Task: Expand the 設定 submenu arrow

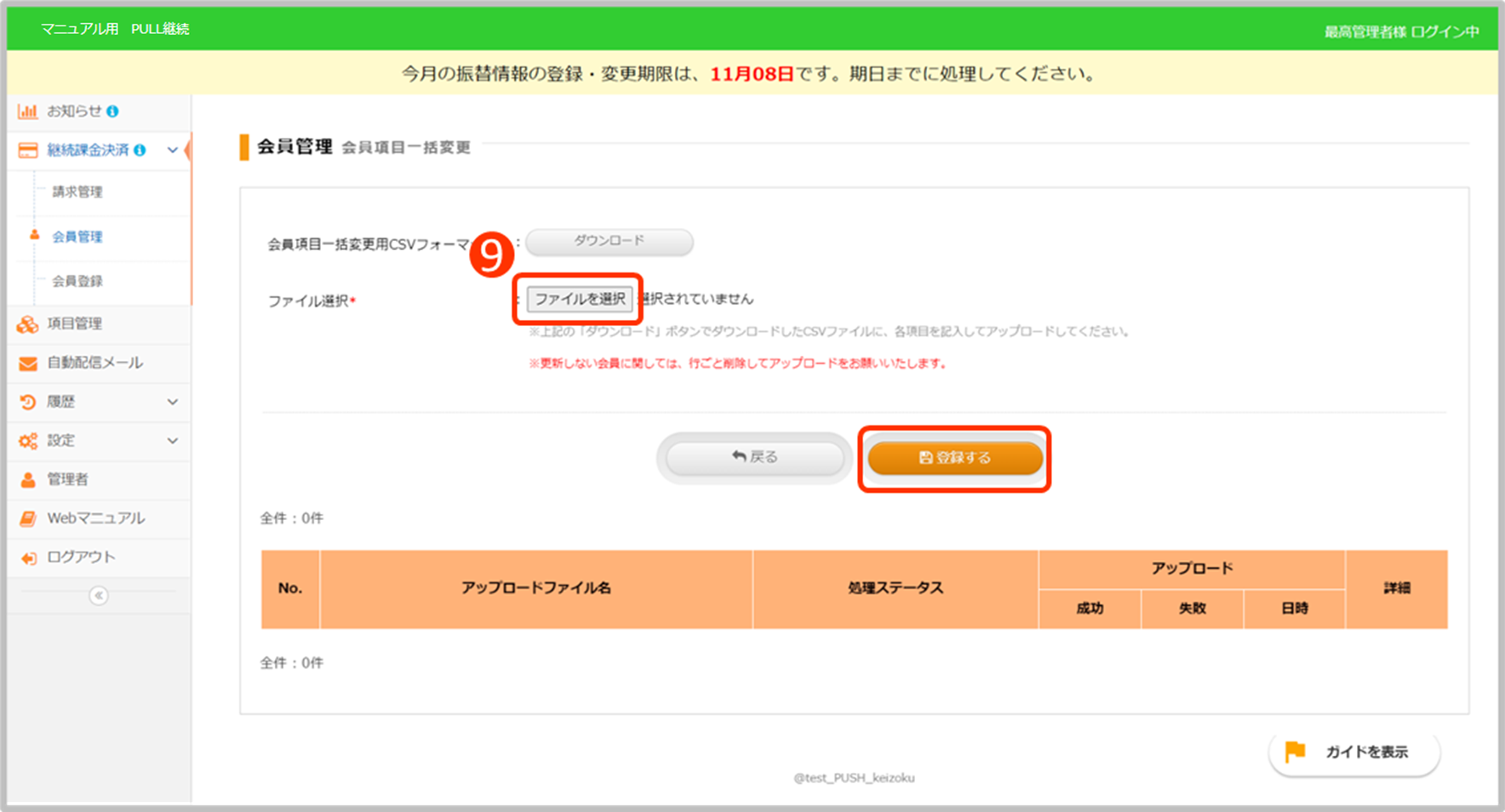Action: coord(173,441)
